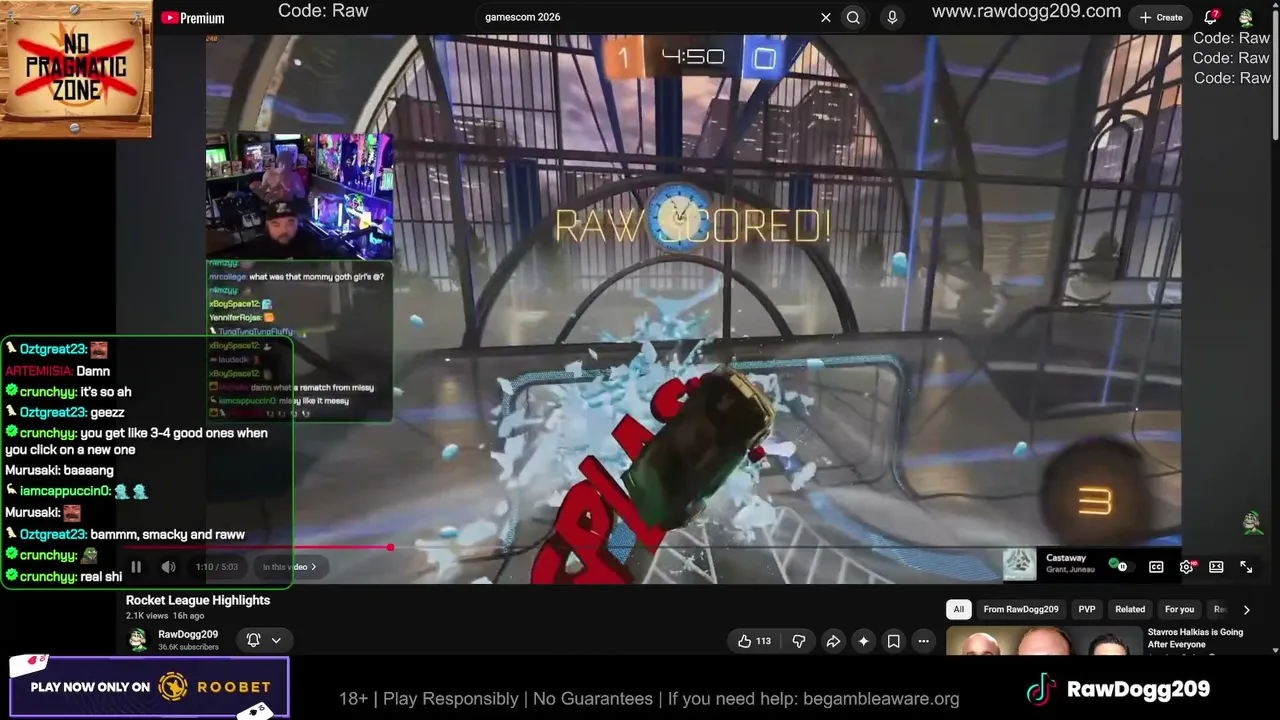Image resolution: width=1280 pixels, height=720 pixels.
Task: Like the video with 113 likes
Action: point(754,641)
